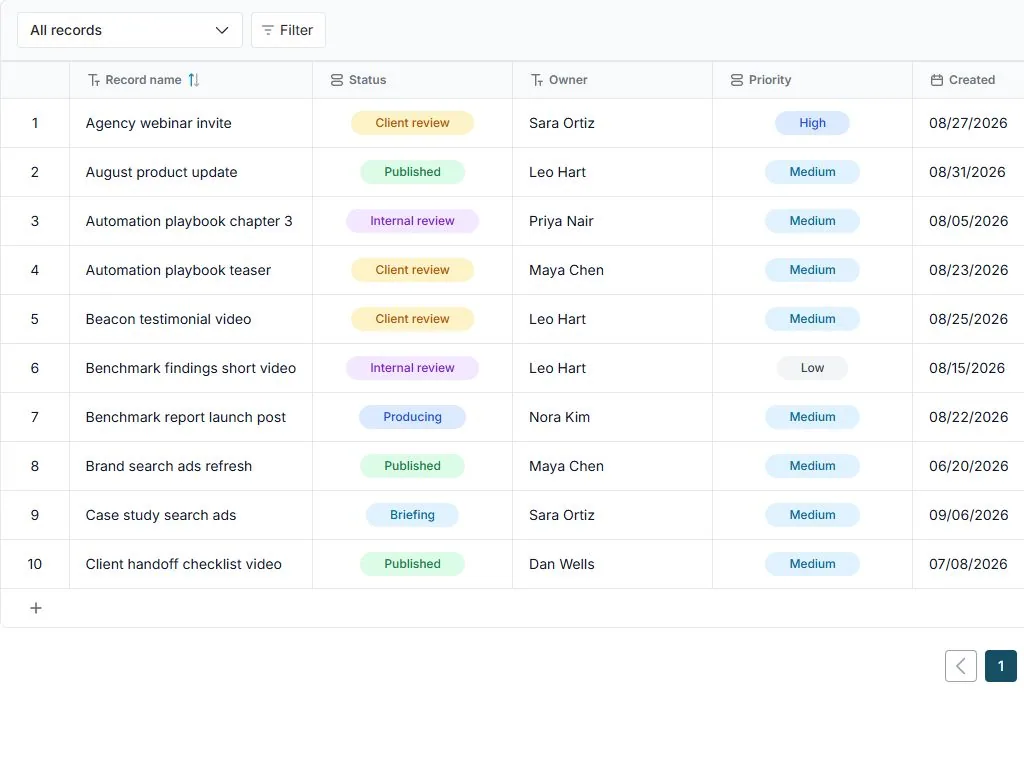
Task: Open Beacon testimonial video record
Action: (x=168, y=319)
